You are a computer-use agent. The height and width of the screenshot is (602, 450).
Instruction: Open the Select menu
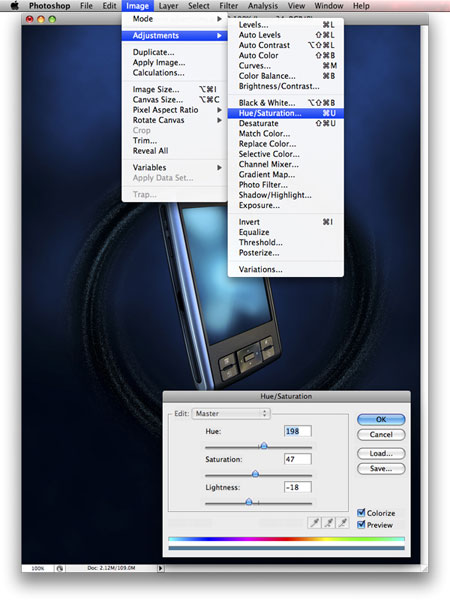point(199,6)
